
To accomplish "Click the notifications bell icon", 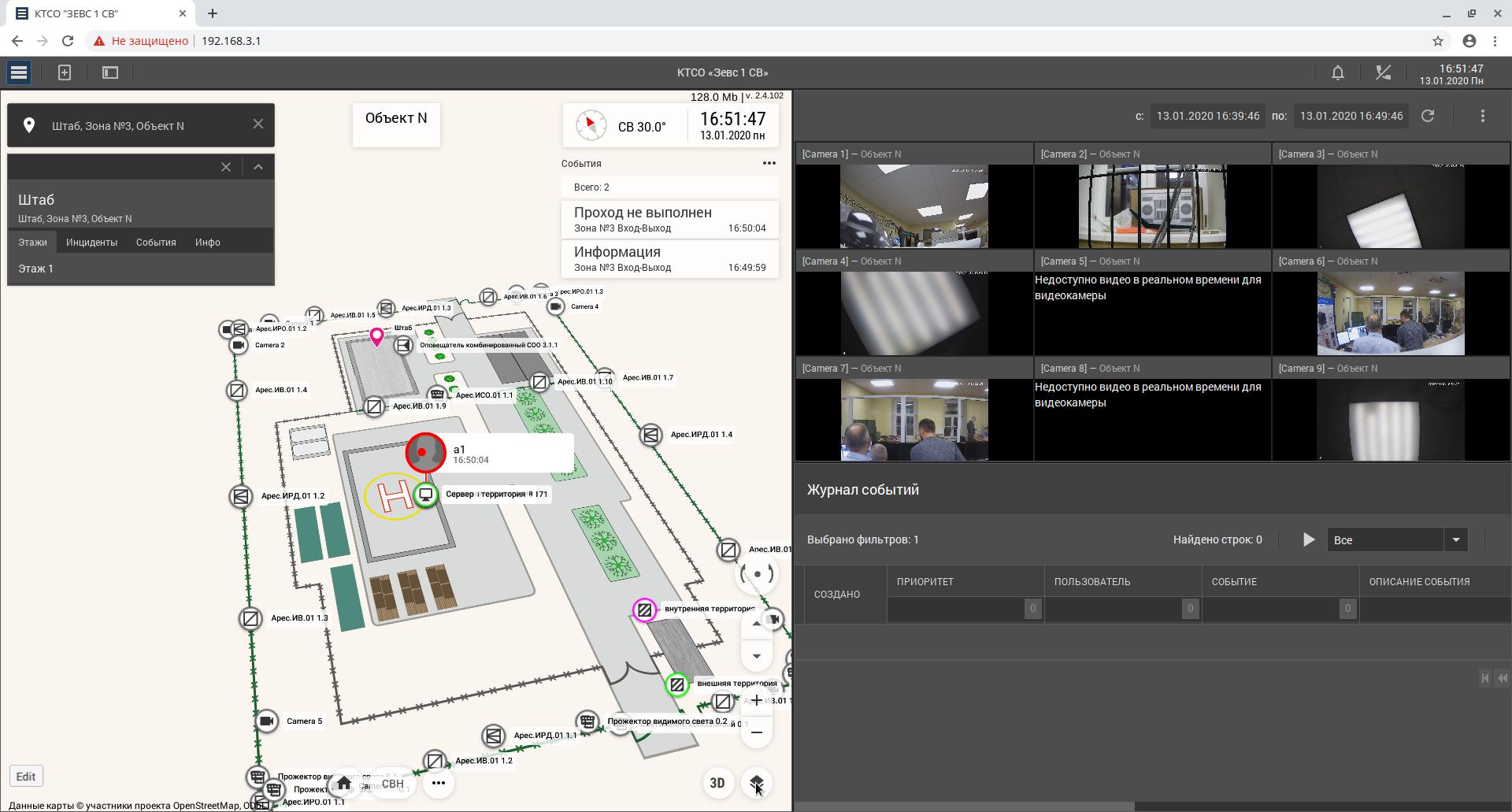I will (x=1337, y=72).
